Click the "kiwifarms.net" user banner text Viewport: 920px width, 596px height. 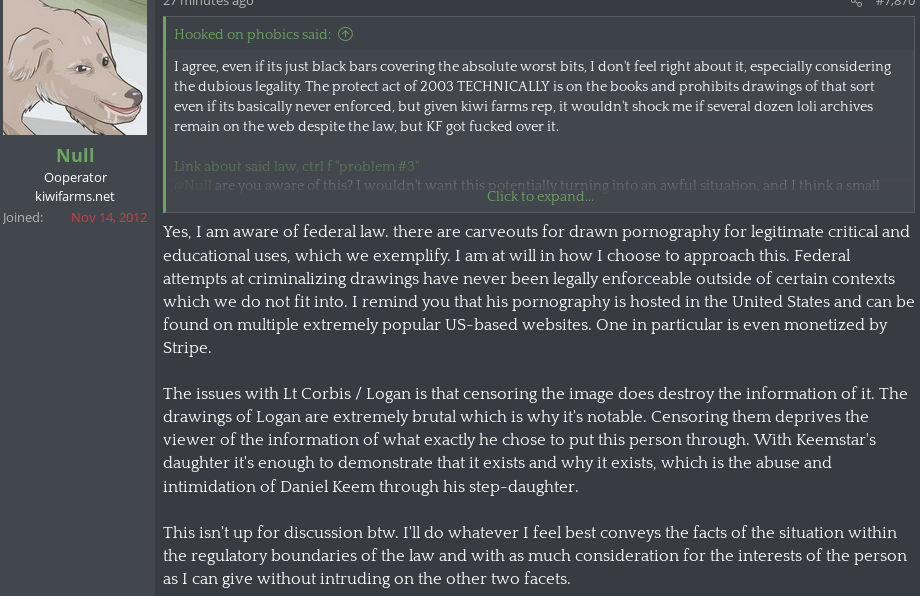click(75, 196)
